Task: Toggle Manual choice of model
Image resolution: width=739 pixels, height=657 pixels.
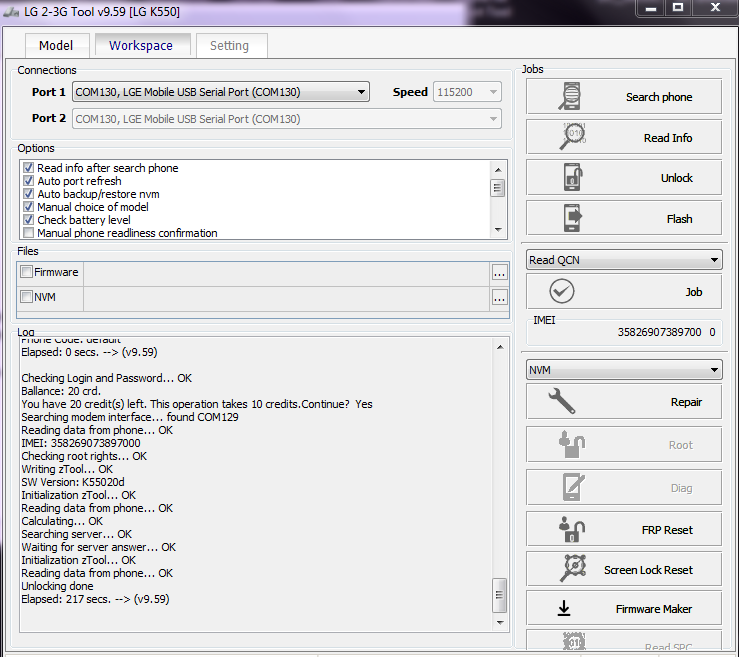Action: coord(29,206)
